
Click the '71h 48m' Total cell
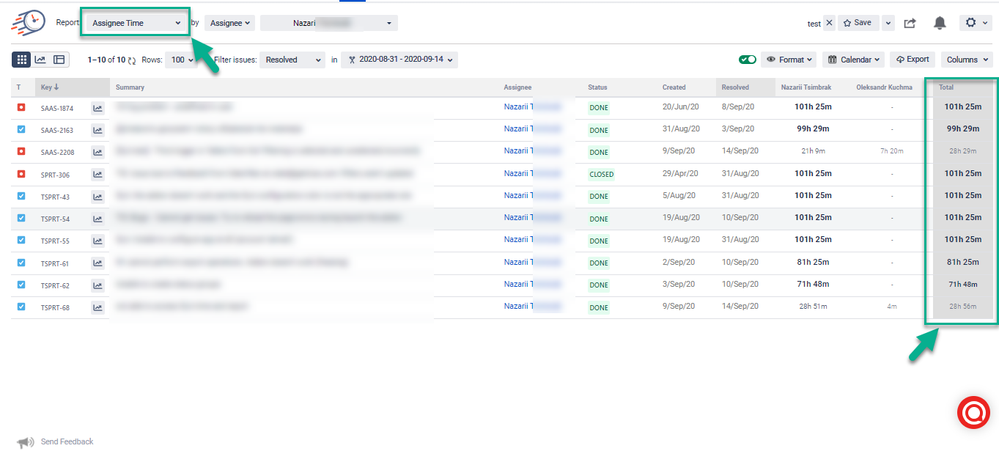(963, 284)
